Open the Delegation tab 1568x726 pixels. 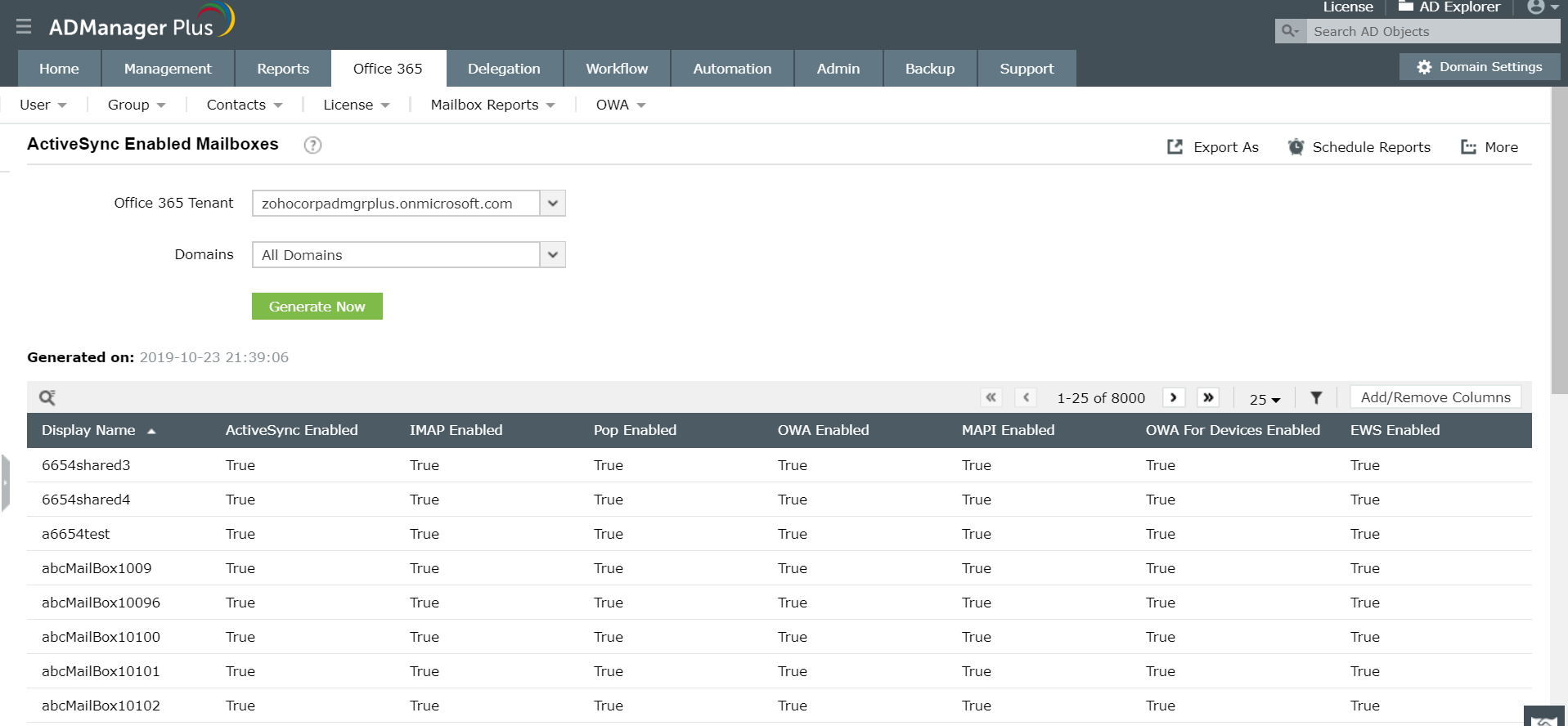[x=504, y=69]
